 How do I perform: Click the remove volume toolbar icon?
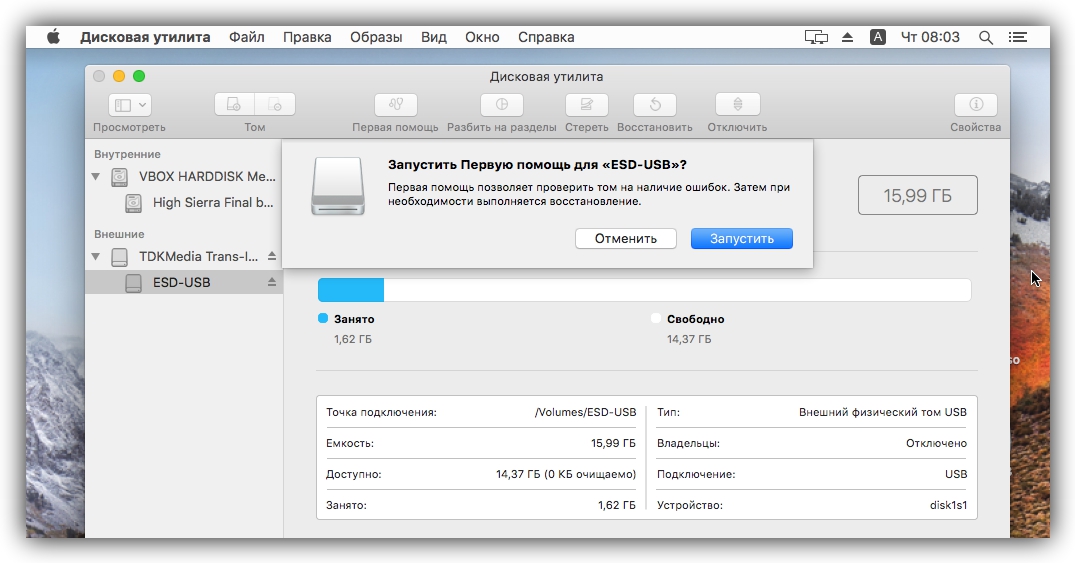click(275, 104)
